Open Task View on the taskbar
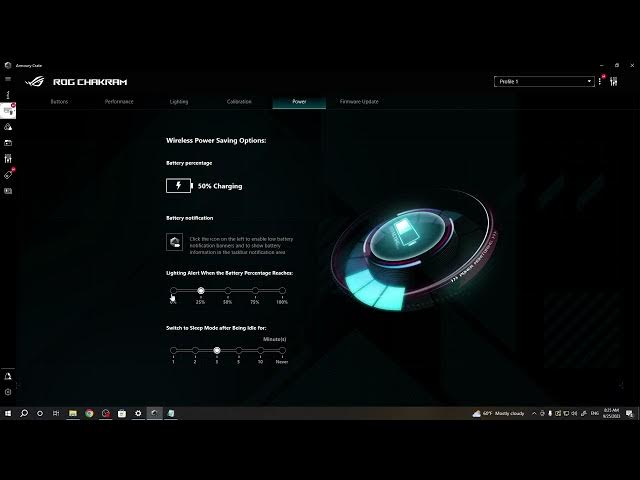The height and width of the screenshot is (480, 640). [x=56, y=413]
